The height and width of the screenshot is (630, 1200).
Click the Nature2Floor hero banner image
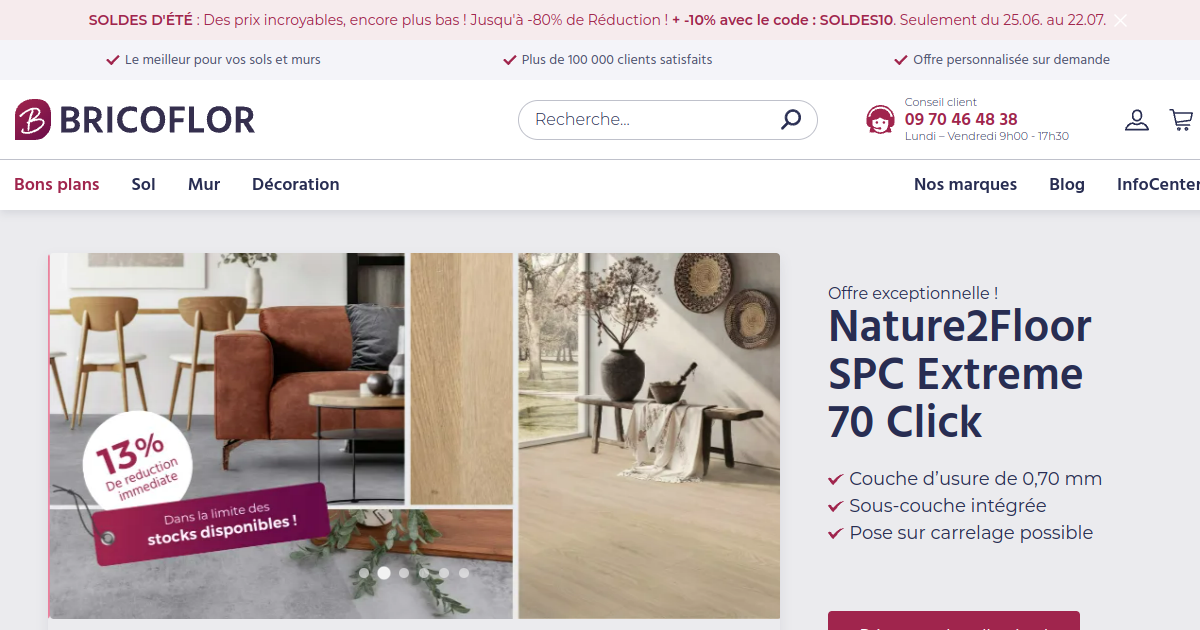[x=414, y=436]
